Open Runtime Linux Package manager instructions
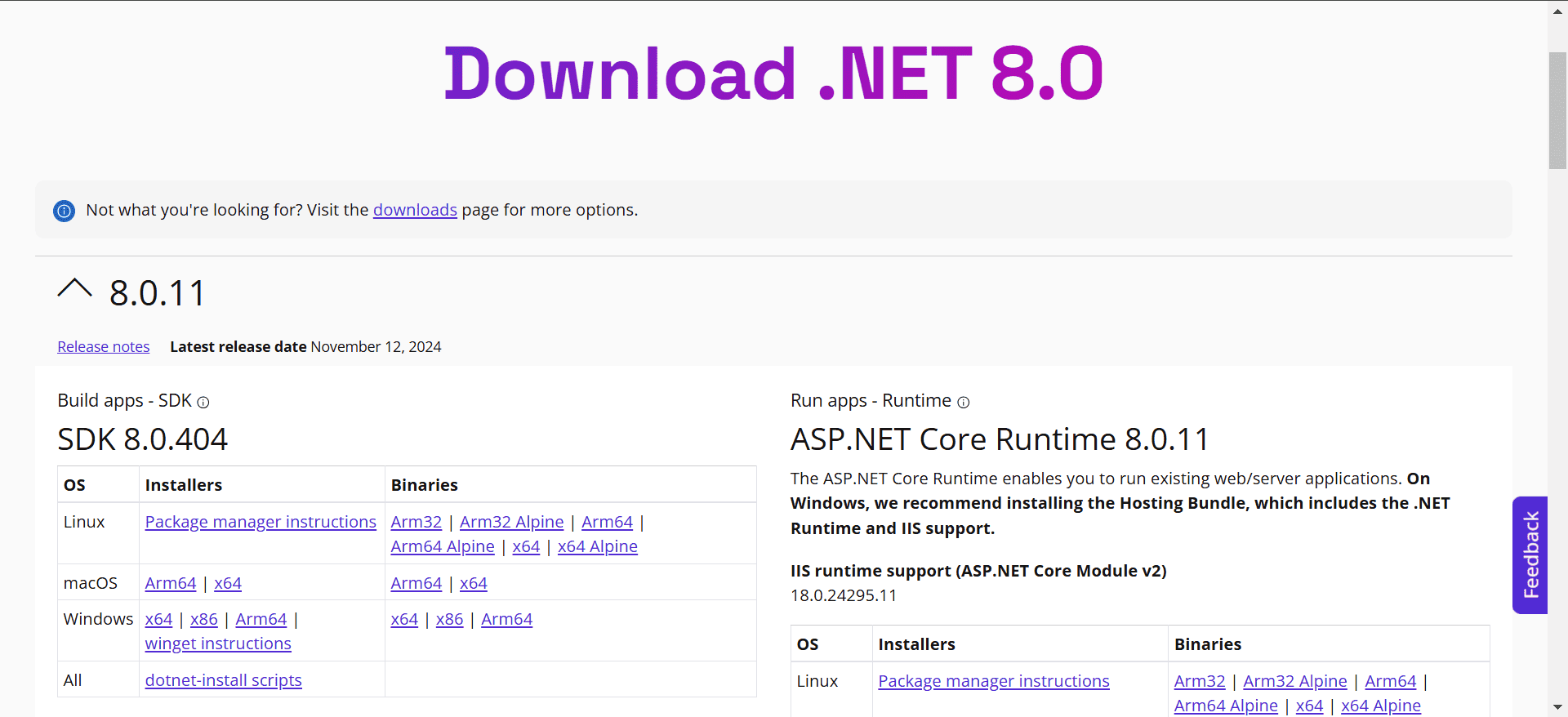Image resolution: width=1568 pixels, height=717 pixels. pos(994,681)
